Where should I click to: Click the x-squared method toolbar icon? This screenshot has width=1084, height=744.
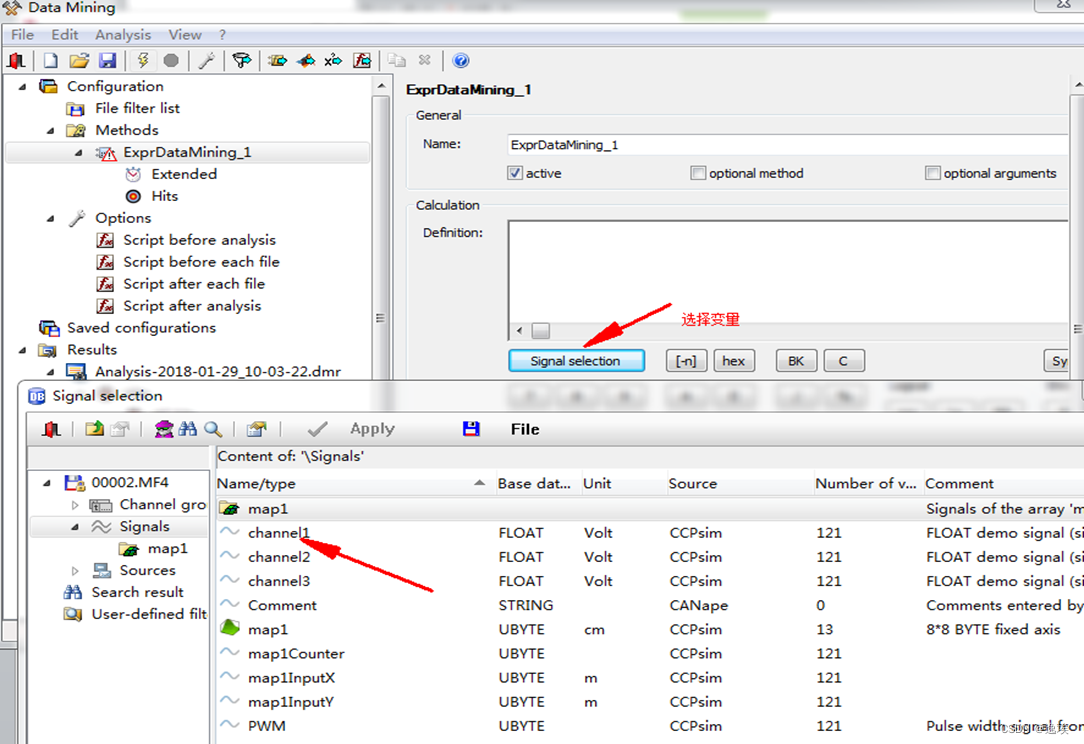[333, 61]
